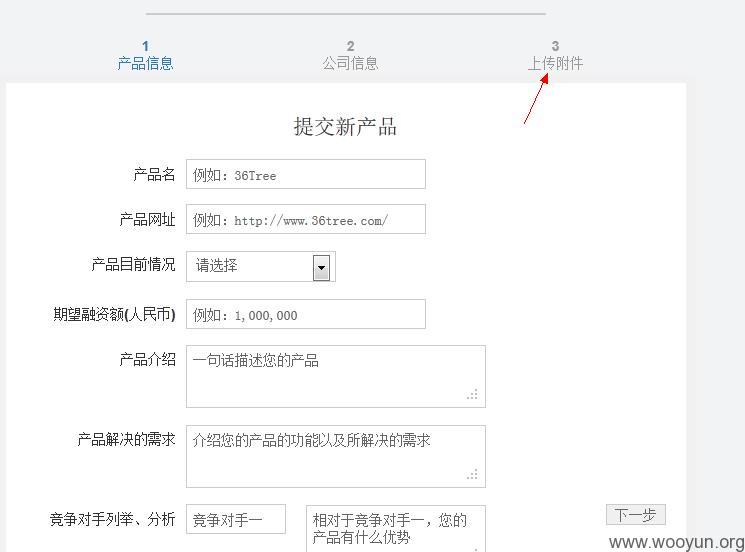Open step 1 产品信息 tab
The image size is (745, 552).
[145, 56]
